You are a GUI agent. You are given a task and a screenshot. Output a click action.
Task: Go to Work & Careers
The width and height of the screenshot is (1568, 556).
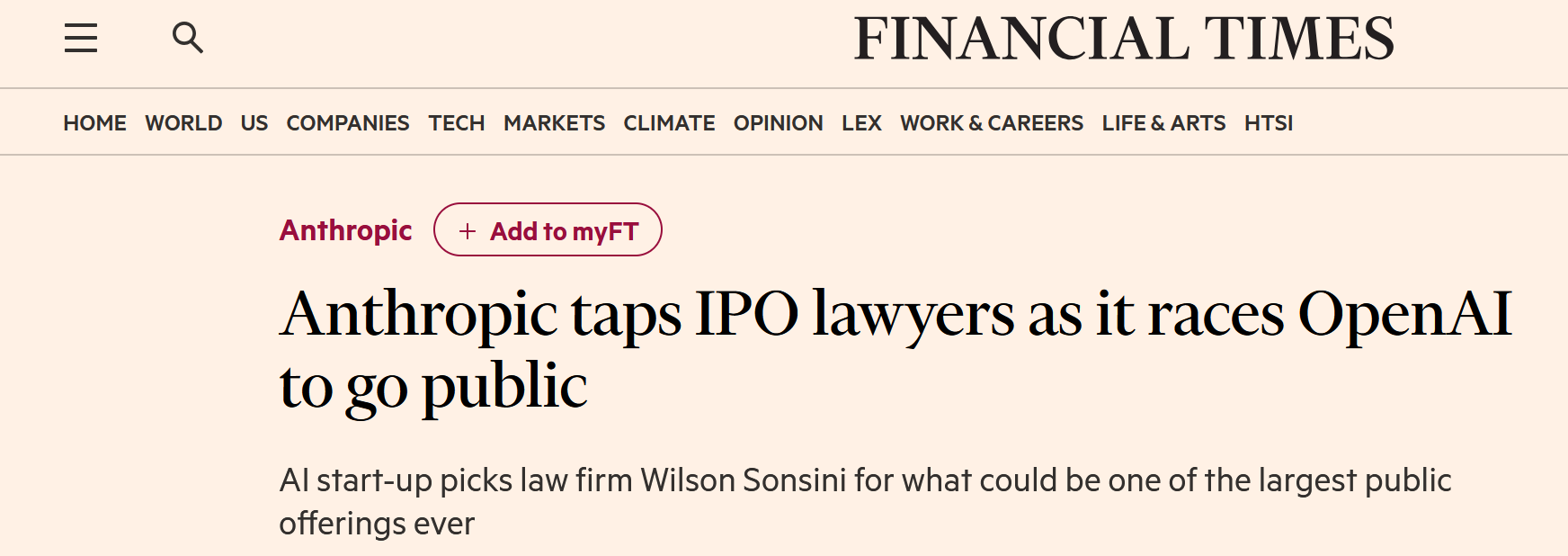(x=992, y=123)
